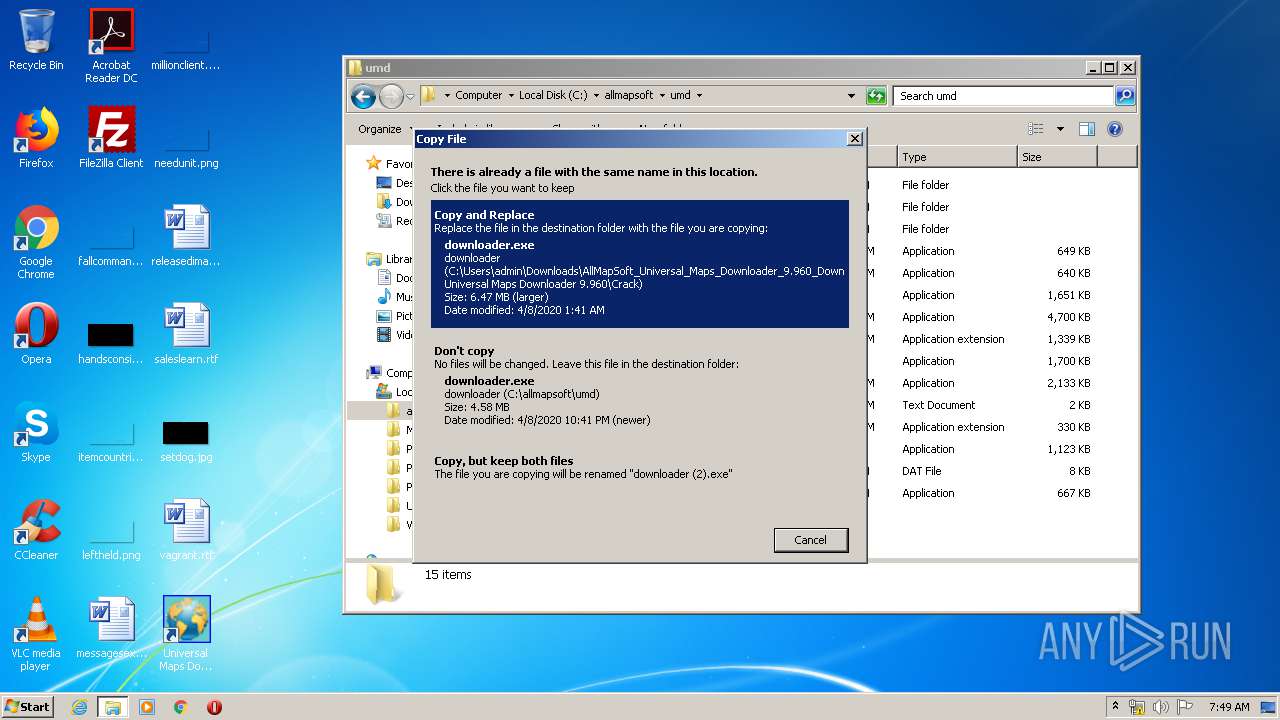Open the Start menu
Viewport: 1280px width, 720px height.
click(x=28, y=706)
